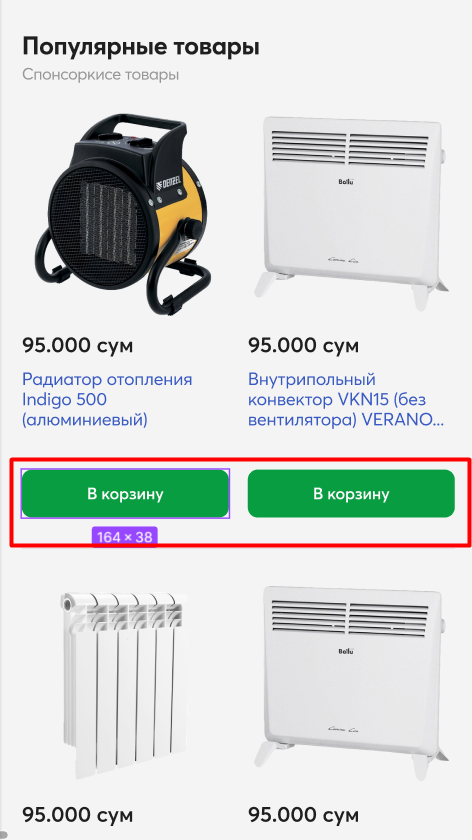Add Радиатор отопления Indigo 500 to cart
The height and width of the screenshot is (840, 472).
pyautogui.click(x=125, y=493)
